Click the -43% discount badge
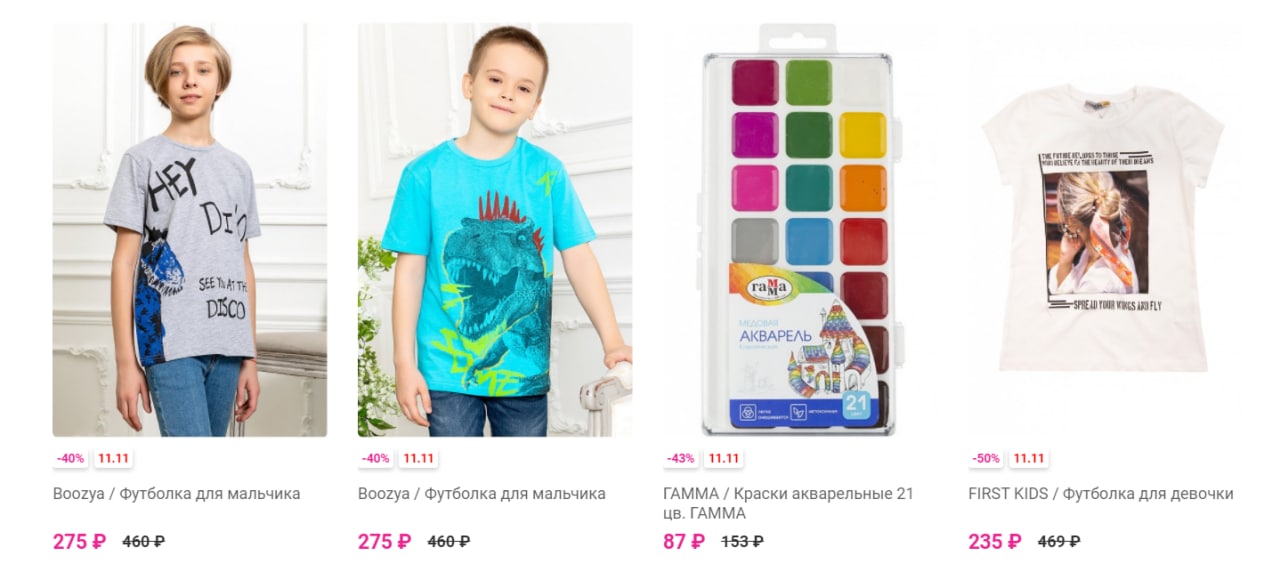Image resolution: width=1280 pixels, height=588 pixels. coord(681,459)
